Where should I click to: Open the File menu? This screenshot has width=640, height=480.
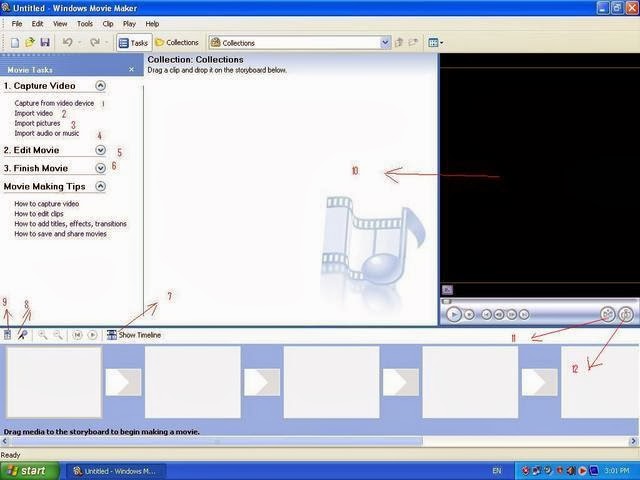[x=17, y=24]
